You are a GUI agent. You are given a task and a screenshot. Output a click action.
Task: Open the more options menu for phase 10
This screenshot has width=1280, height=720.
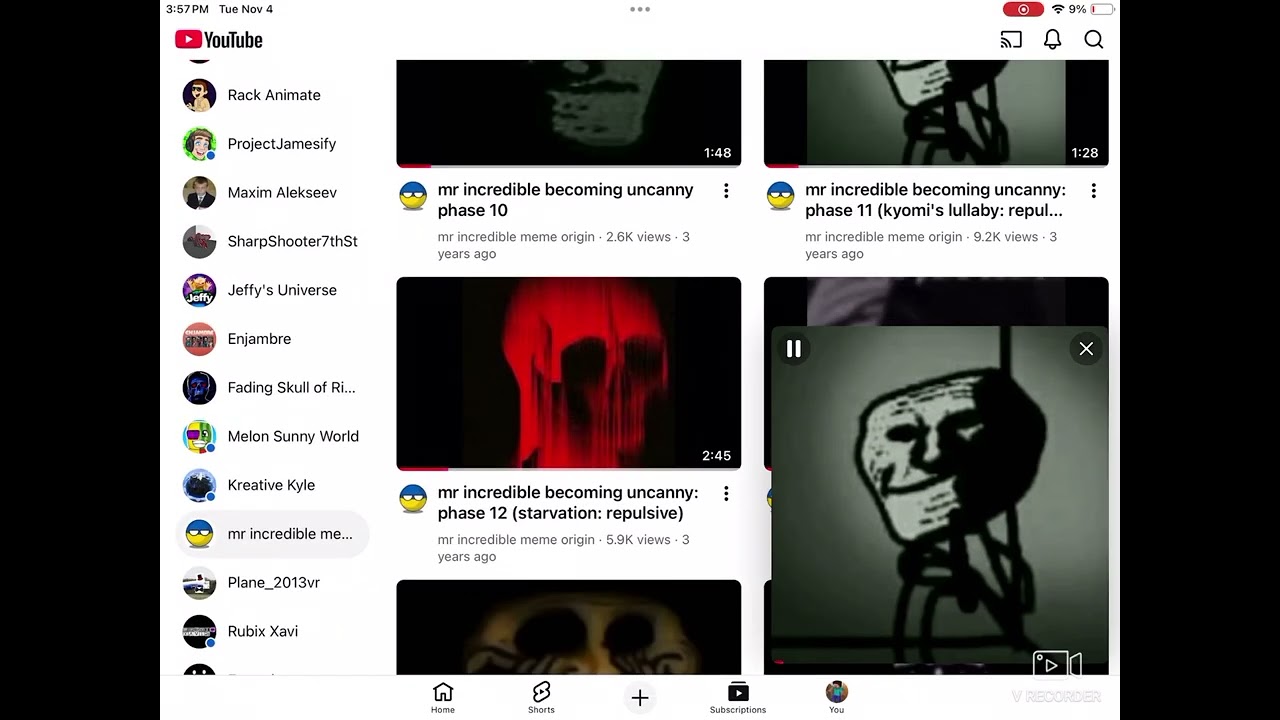tap(726, 191)
